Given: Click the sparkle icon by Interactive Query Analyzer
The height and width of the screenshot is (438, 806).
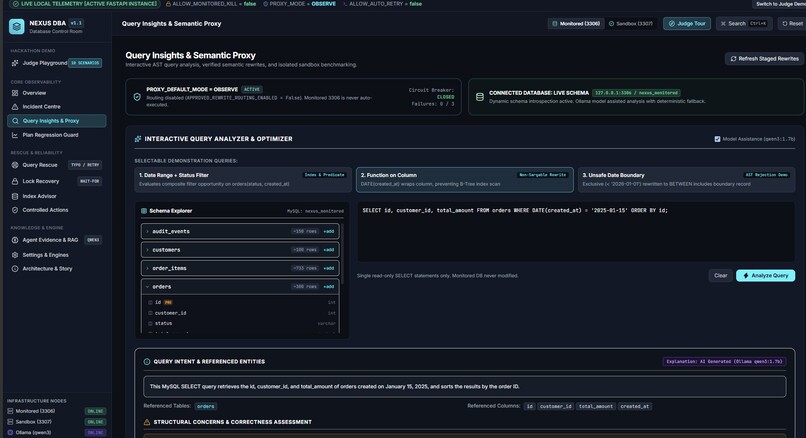Looking at the screenshot, I should click(x=138, y=139).
